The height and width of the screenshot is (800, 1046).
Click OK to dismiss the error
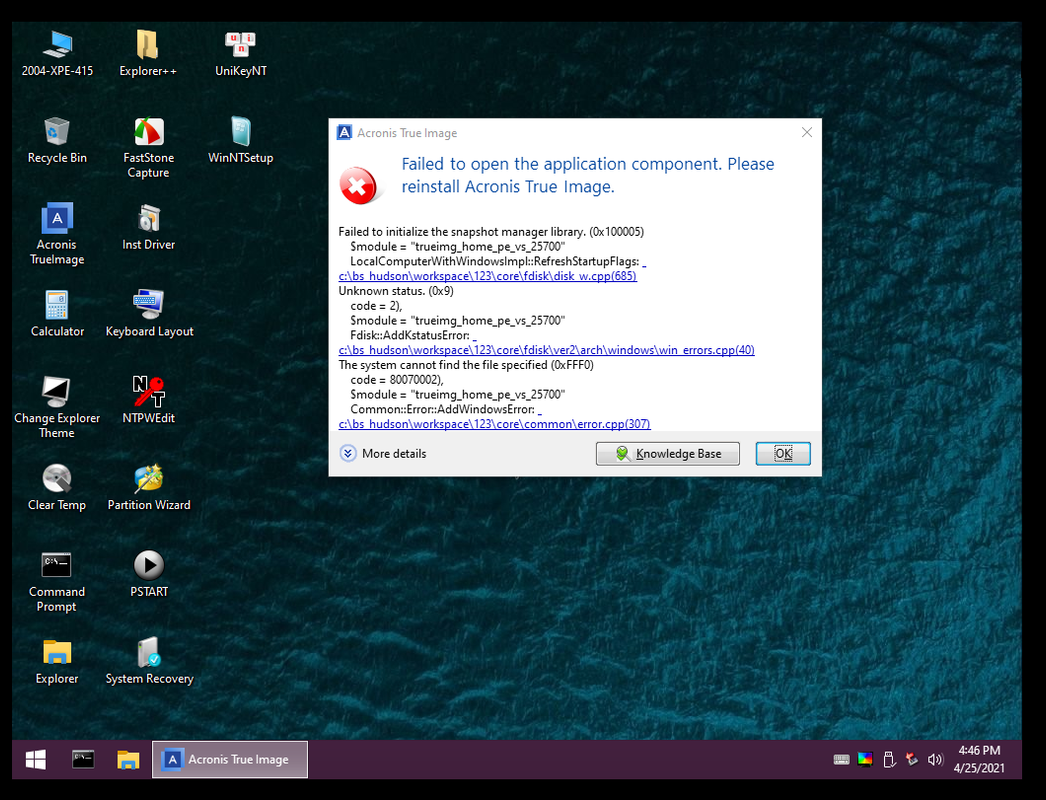(x=783, y=454)
